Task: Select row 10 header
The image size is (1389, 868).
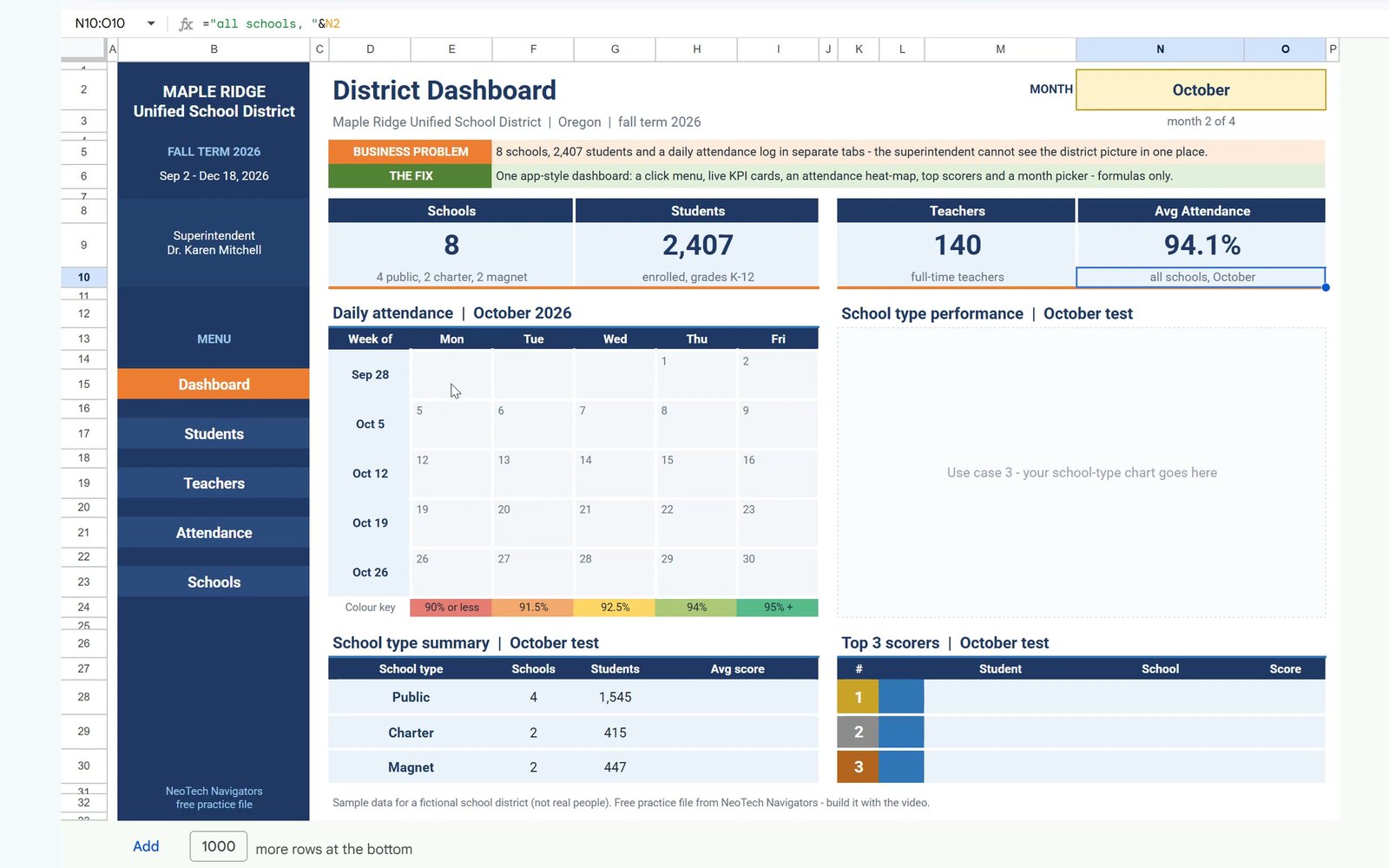Action: pos(83,277)
